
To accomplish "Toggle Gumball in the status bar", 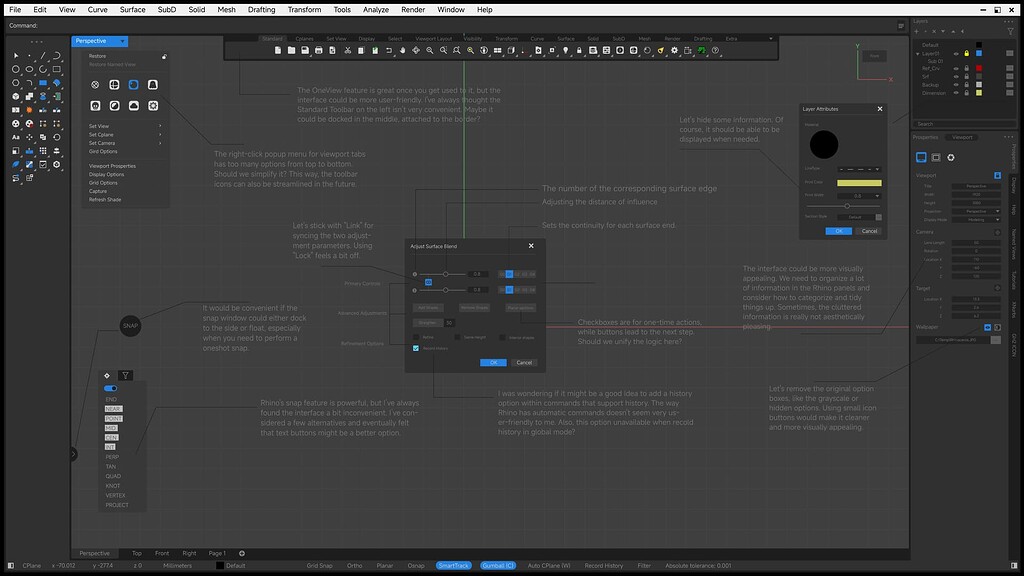I will pyautogui.click(x=497, y=565).
